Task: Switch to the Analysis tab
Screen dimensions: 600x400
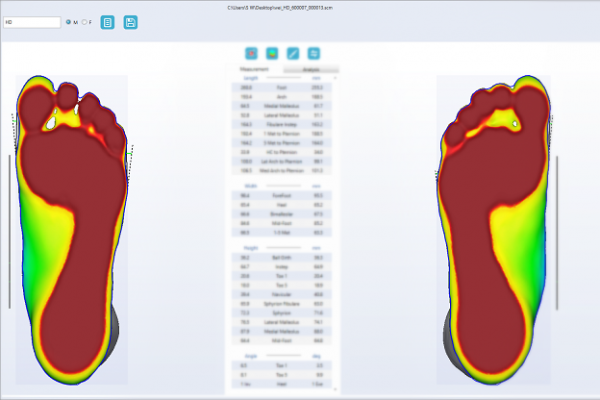Action: [x=311, y=70]
